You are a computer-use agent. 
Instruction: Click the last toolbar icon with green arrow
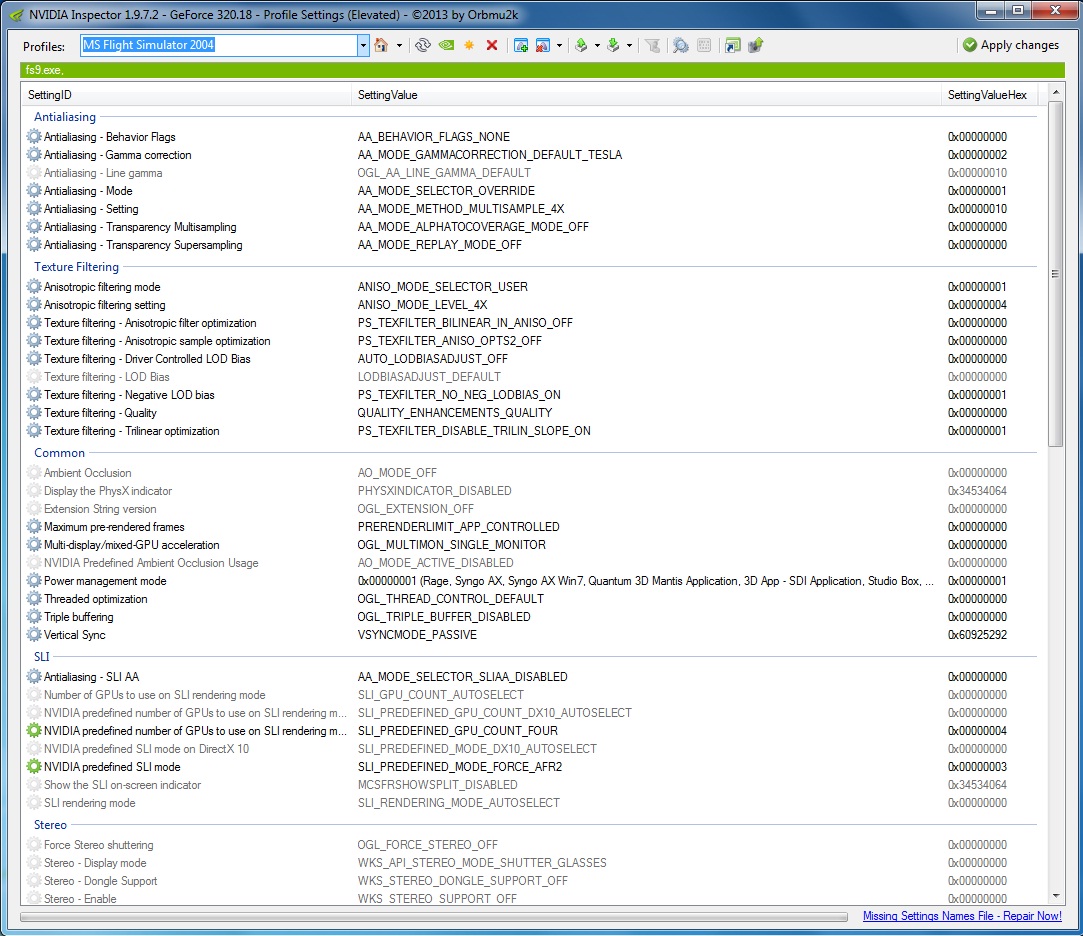[x=755, y=46]
